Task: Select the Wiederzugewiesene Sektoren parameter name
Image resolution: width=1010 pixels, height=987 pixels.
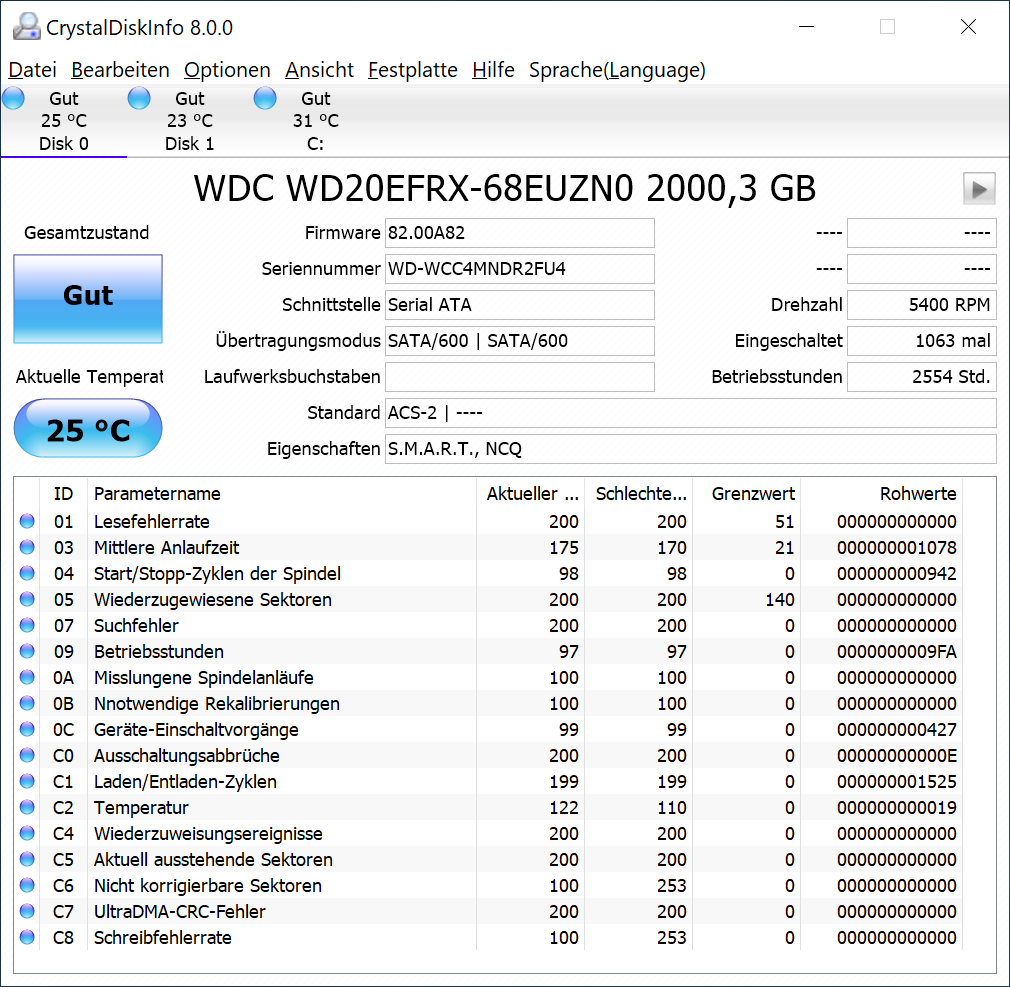Action: tap(213, 600)
